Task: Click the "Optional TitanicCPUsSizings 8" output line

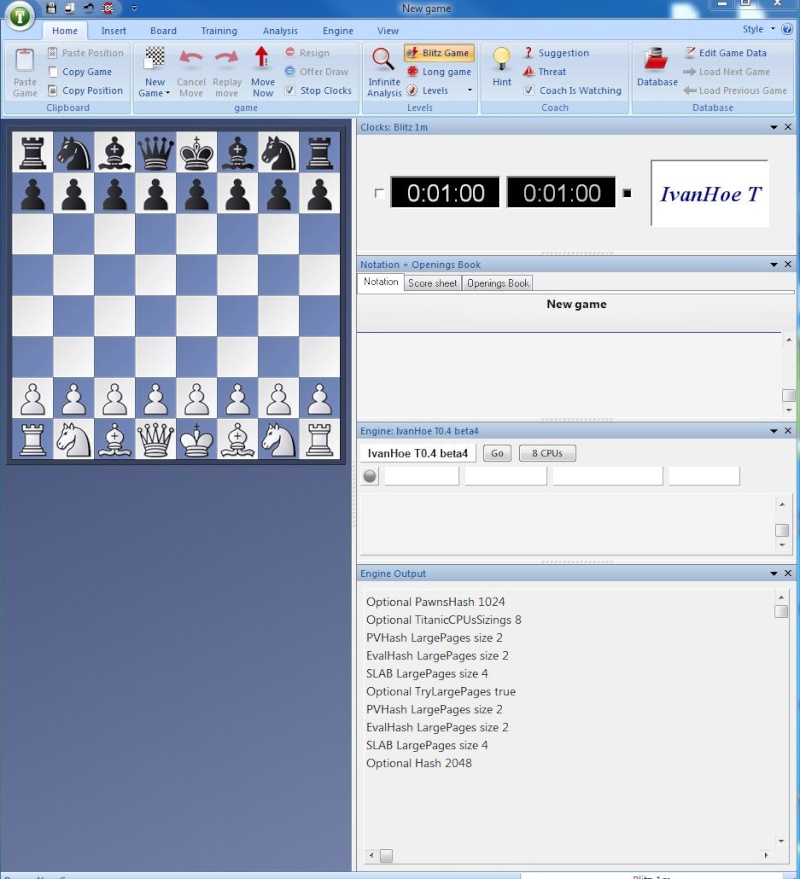Action: tap(443, 619)
